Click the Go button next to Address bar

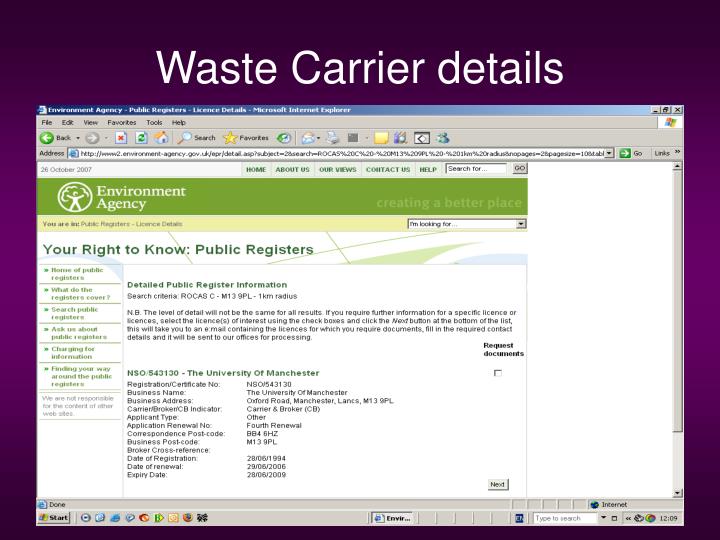(x=631, y=153)
